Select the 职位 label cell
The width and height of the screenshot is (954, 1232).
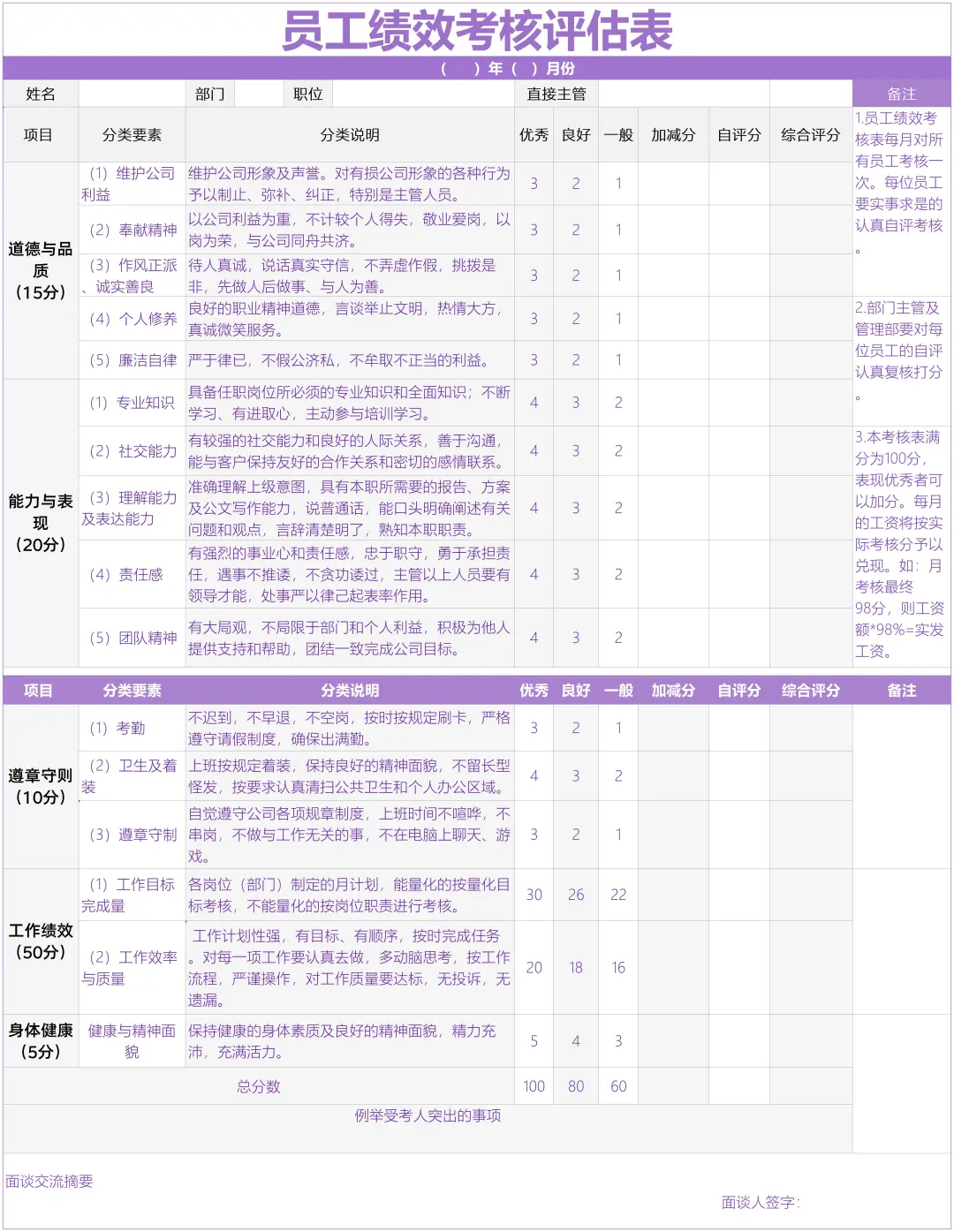coord(308,94)
